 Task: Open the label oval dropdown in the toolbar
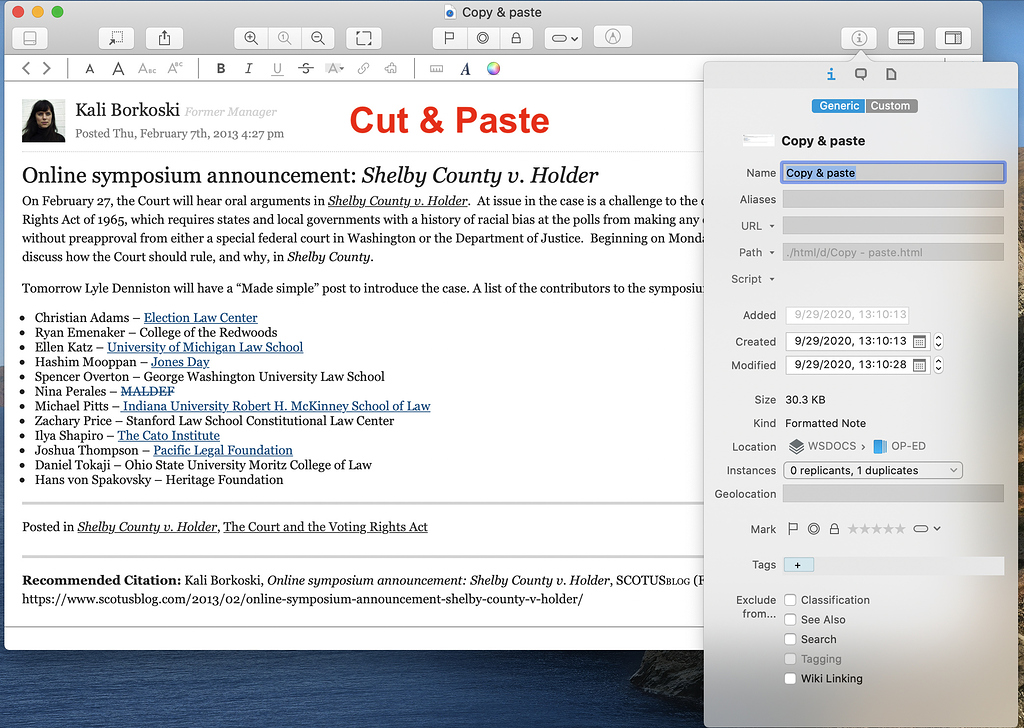pyautogui.click(x=563, y=37)
